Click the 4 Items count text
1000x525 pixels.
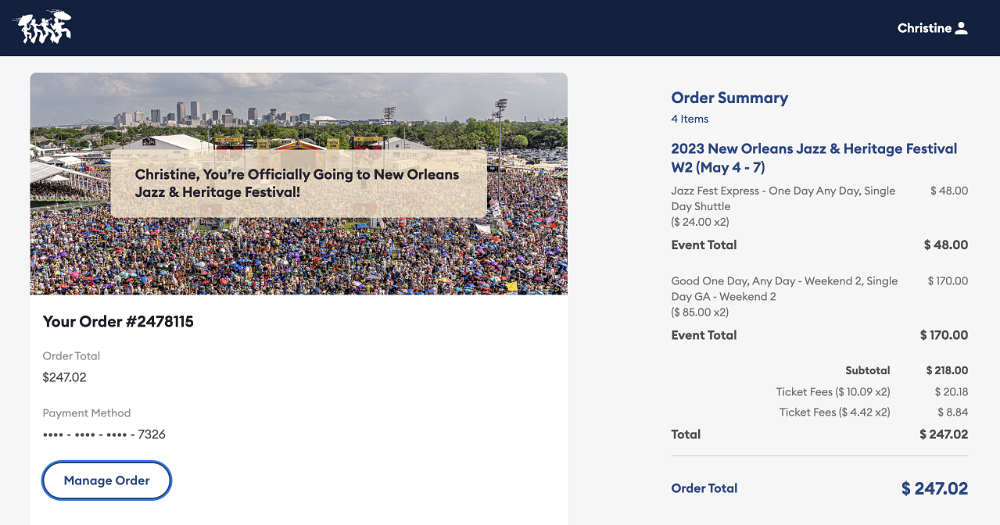coord(689,119)
